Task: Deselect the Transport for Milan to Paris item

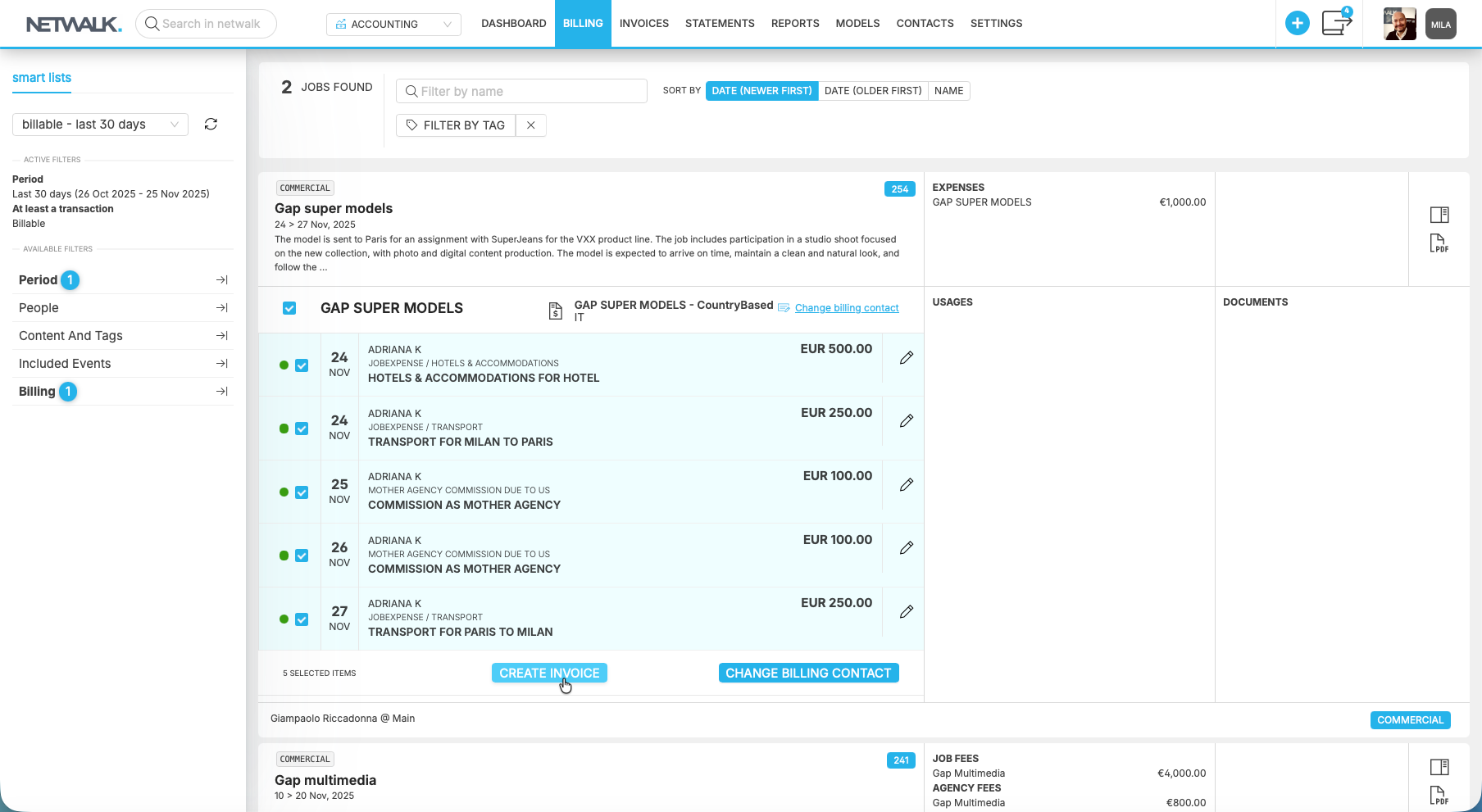Action: (302, 429)
